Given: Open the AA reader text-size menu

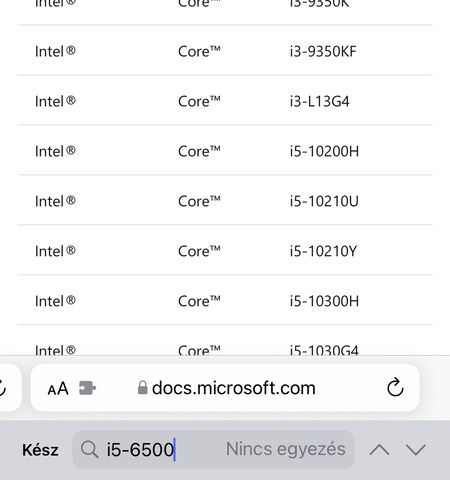Looking at the screenshot, I should tap(58, 389).
